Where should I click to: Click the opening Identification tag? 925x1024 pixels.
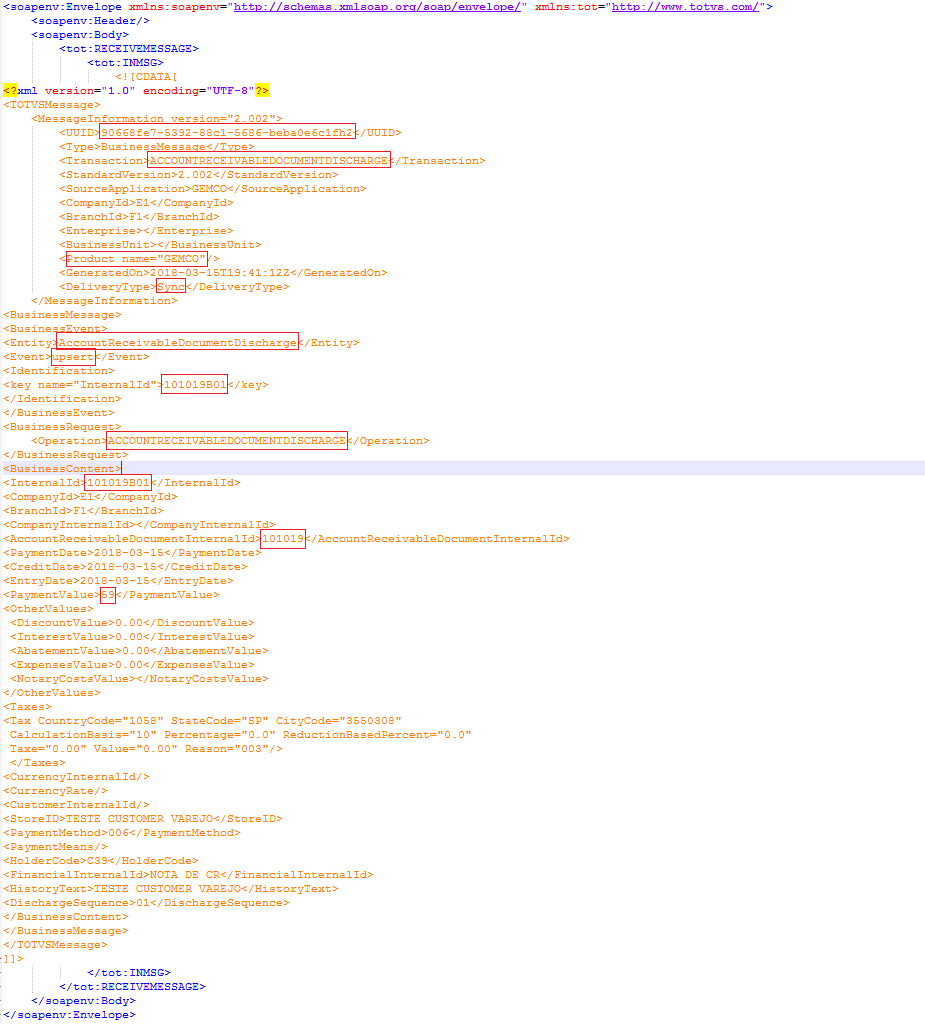tap(59, 371)
